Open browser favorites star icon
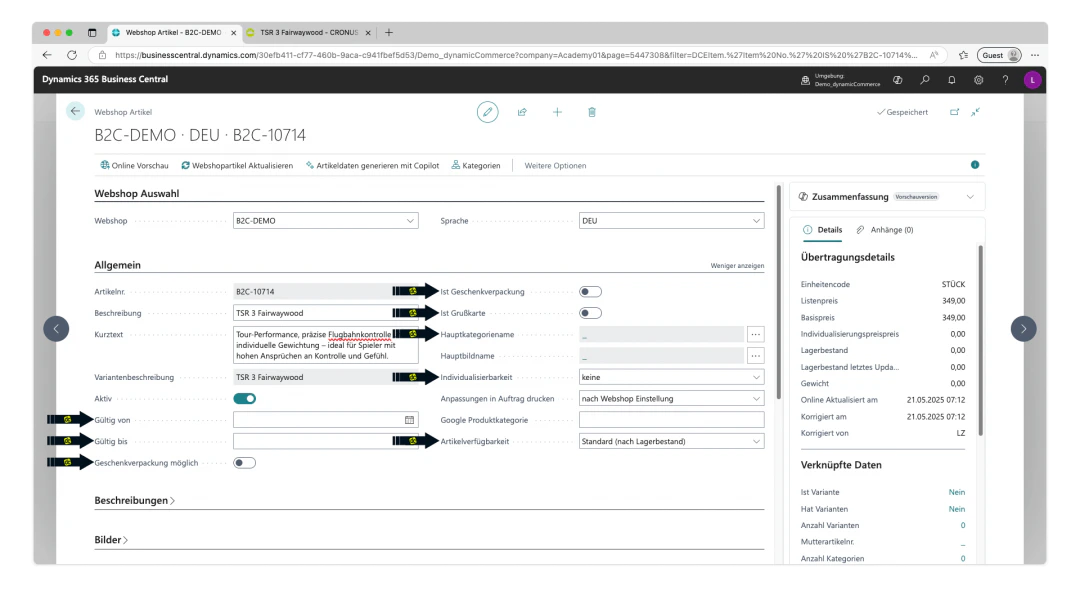 point(964,55)
